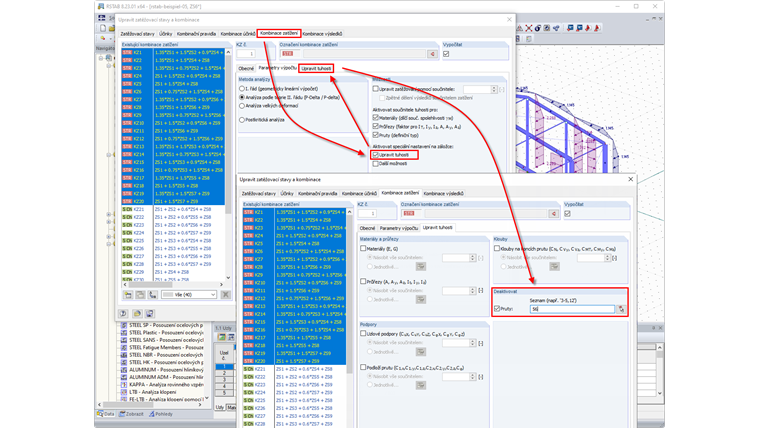This screenshot has width=760, height=428.
Task: Toggle Průřezy (A, Ay, Az...) checkbox in front dialog
Action: (363, 281)
